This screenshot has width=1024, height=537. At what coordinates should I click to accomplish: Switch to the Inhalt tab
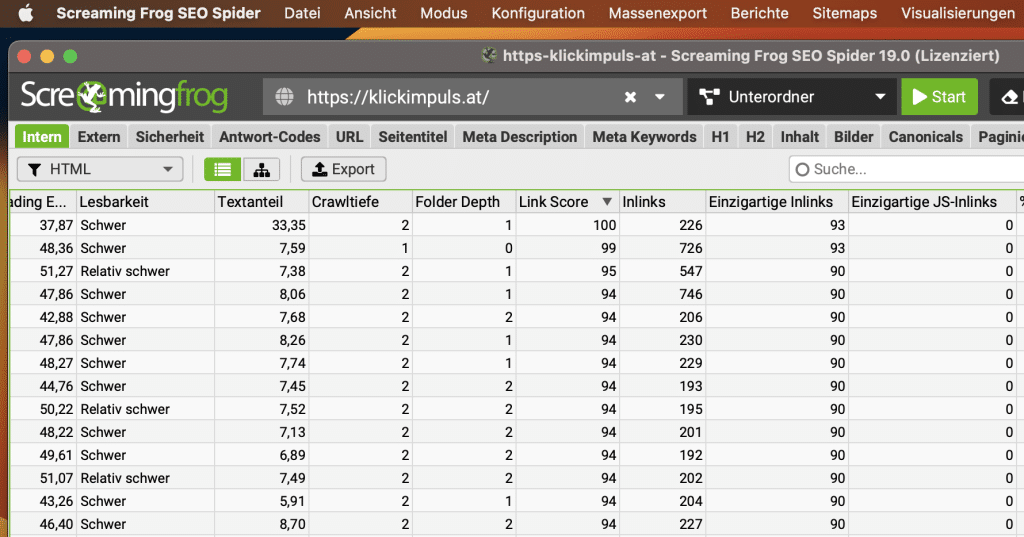pyautogui.click(x=799, y=137)
